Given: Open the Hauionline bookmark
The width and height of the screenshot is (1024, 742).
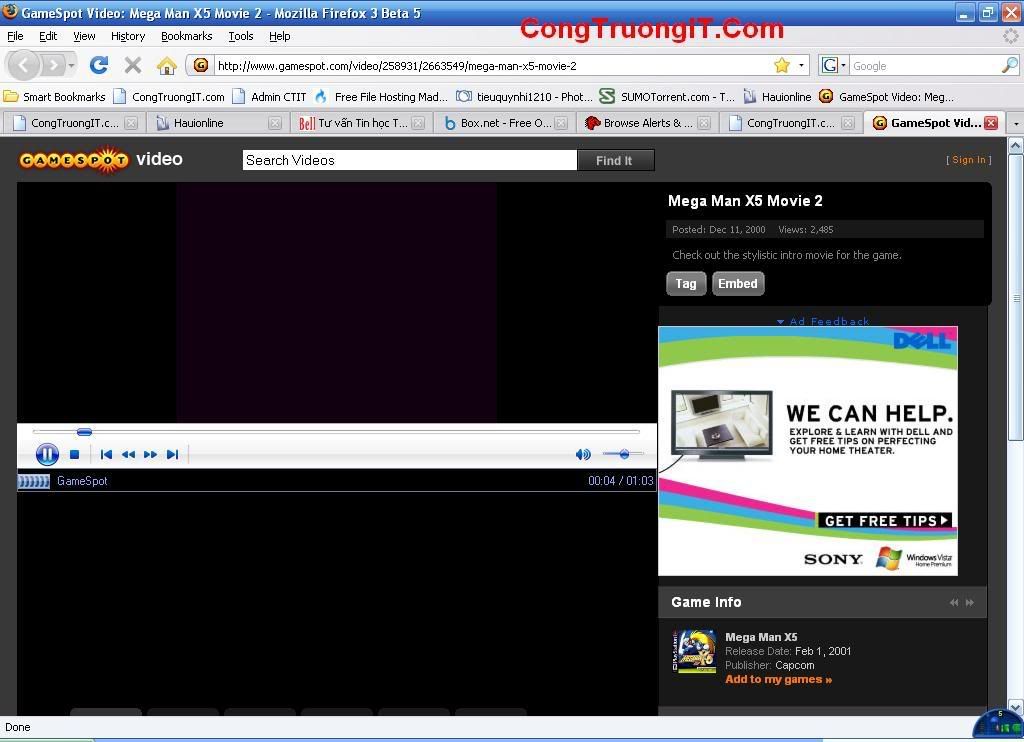Looking at the screenshot, I should 777,97.
